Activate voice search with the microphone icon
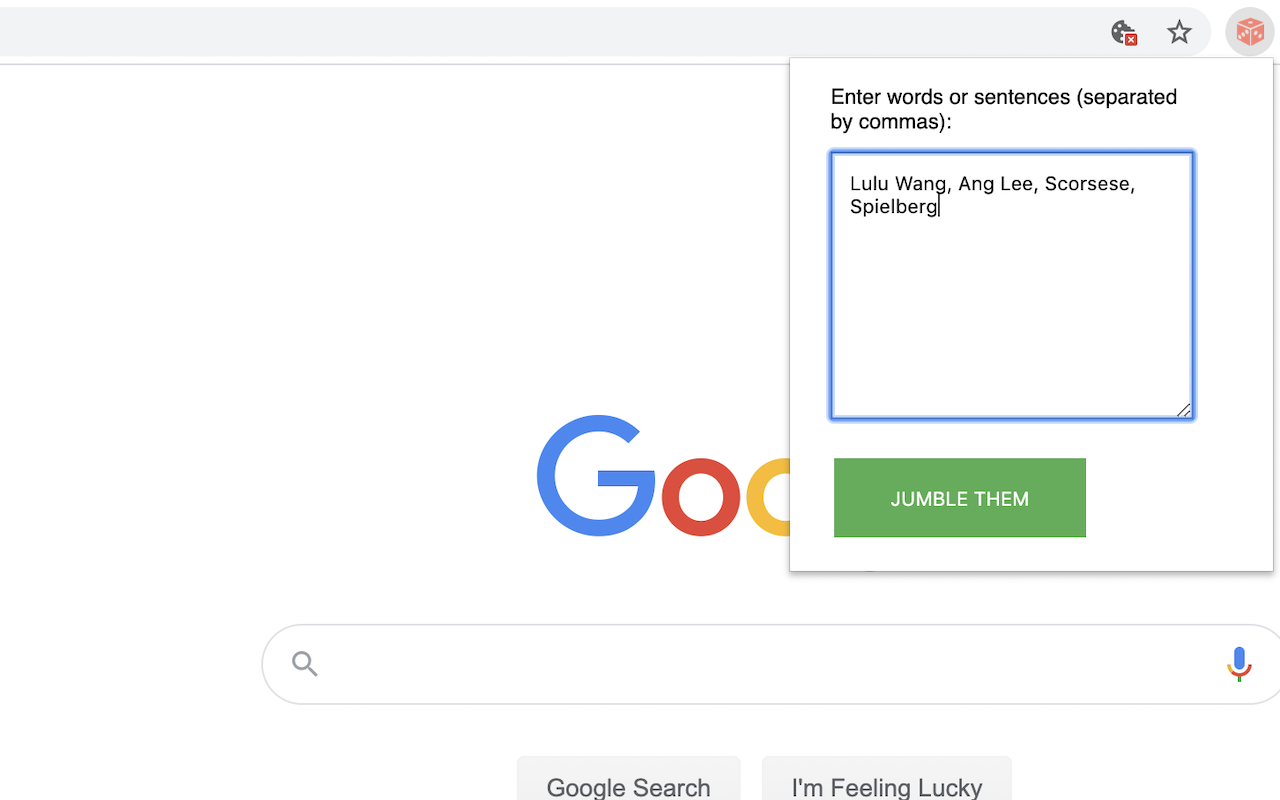This screenshot has width=1280, height=800. pos(1239,663)
